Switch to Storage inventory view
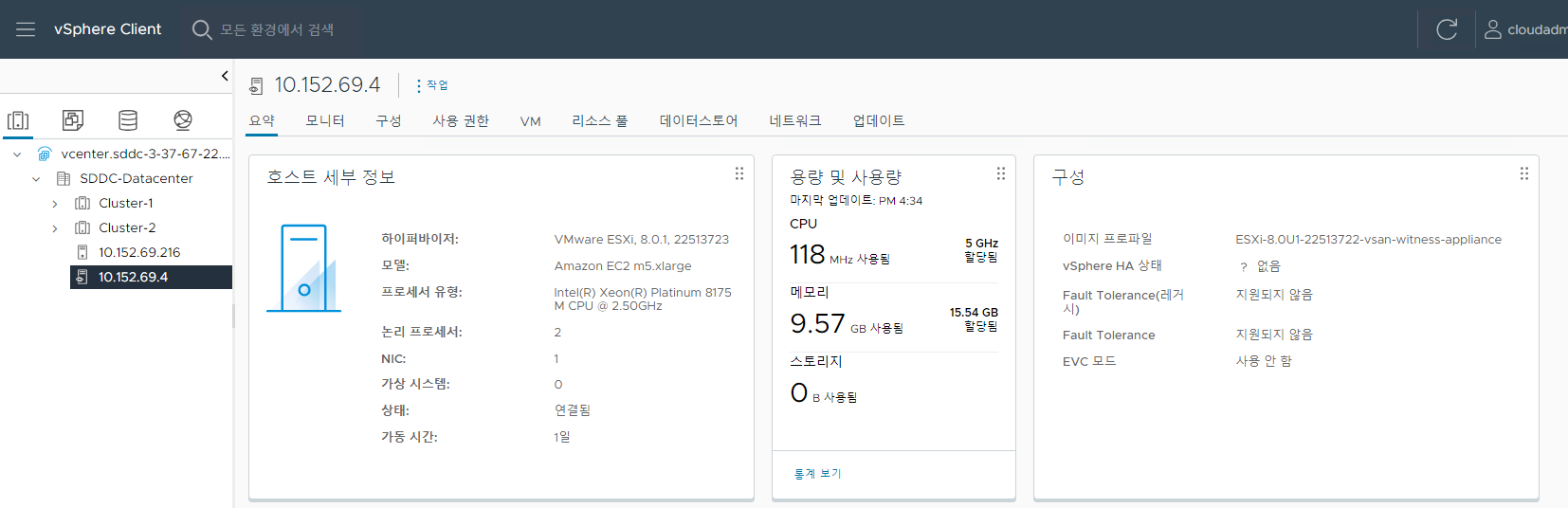Image resolution: width=1568 pixels, height=508 pixels. (128, 120)
